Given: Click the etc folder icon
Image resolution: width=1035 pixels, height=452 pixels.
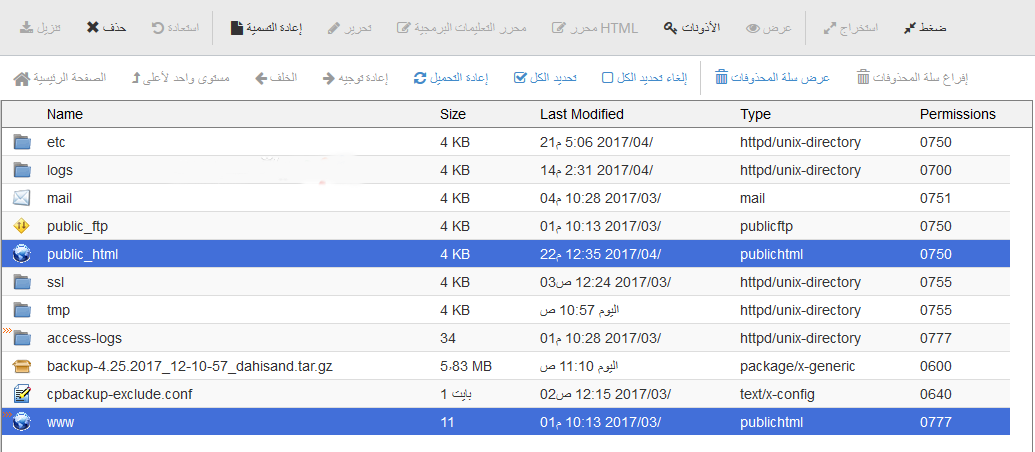Looking at the screenshot, I should [x=22, y=142].
